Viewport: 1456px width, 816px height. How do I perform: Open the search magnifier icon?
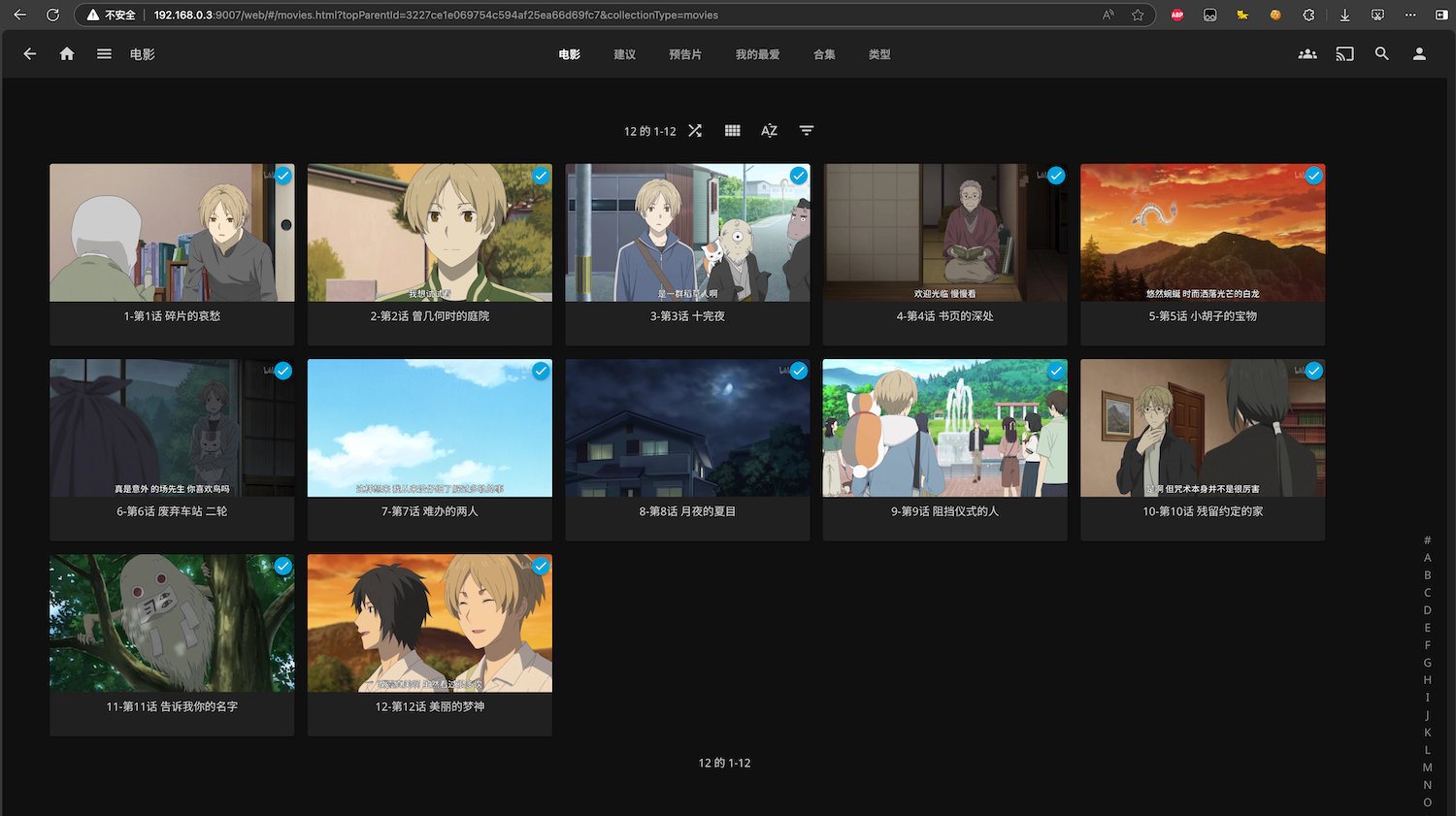(1382, 54)
